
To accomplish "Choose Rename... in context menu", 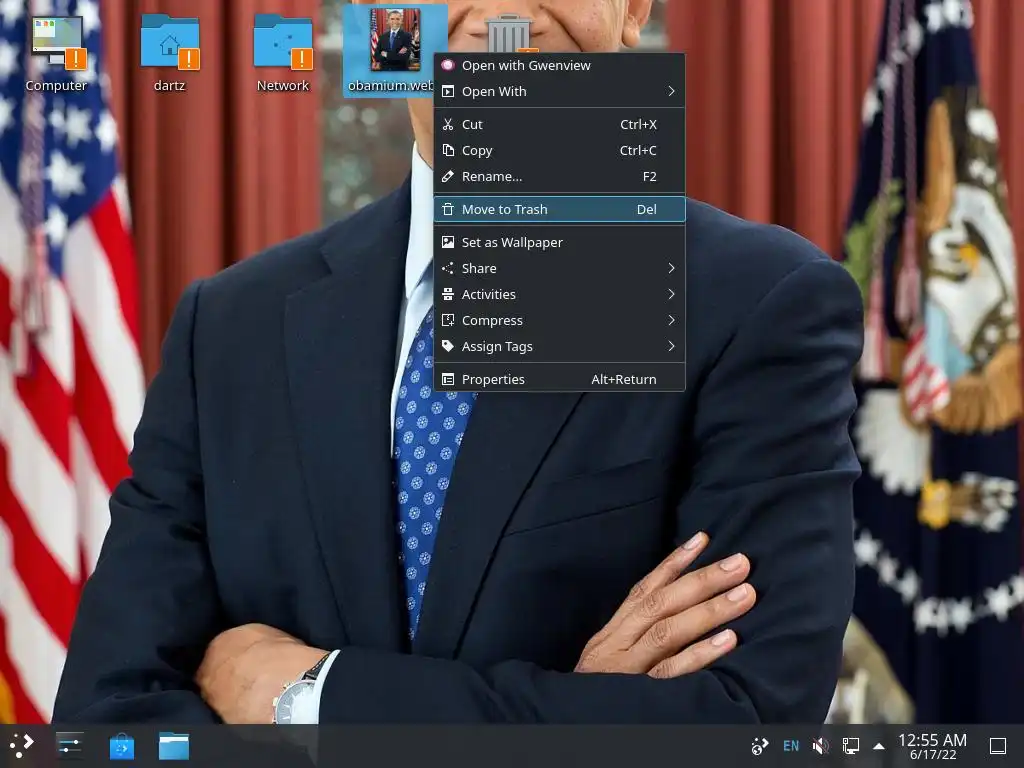I will [x=559, y=176].
